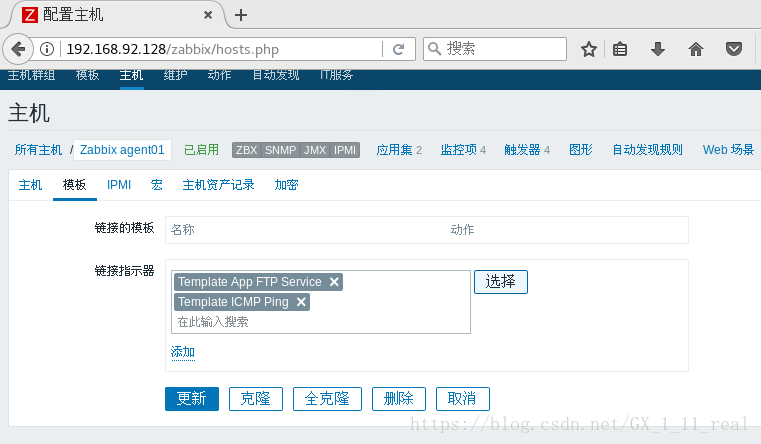Click the 取消 button
Viewport: 761px width, 444px height.
pyautogui.click(x=463, y=399)
